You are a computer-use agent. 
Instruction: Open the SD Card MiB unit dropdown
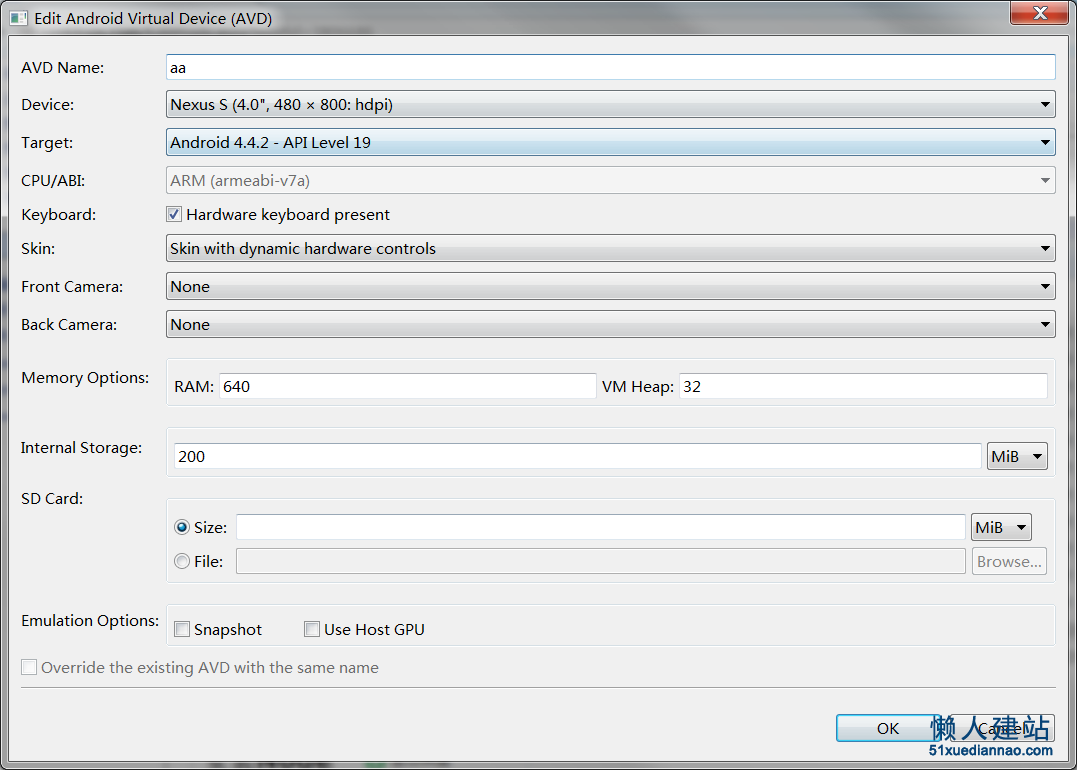point(1001,528)
